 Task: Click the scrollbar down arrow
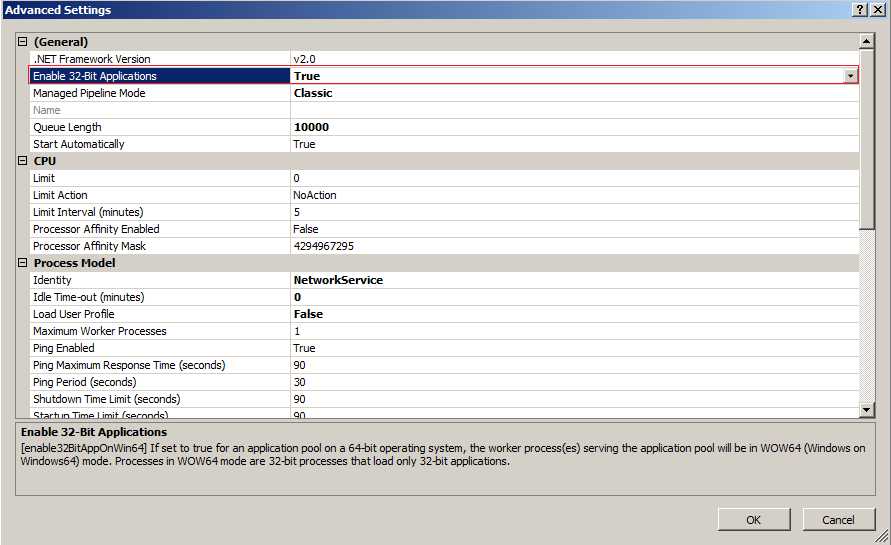pyautogui.click(x=866, y=409)
